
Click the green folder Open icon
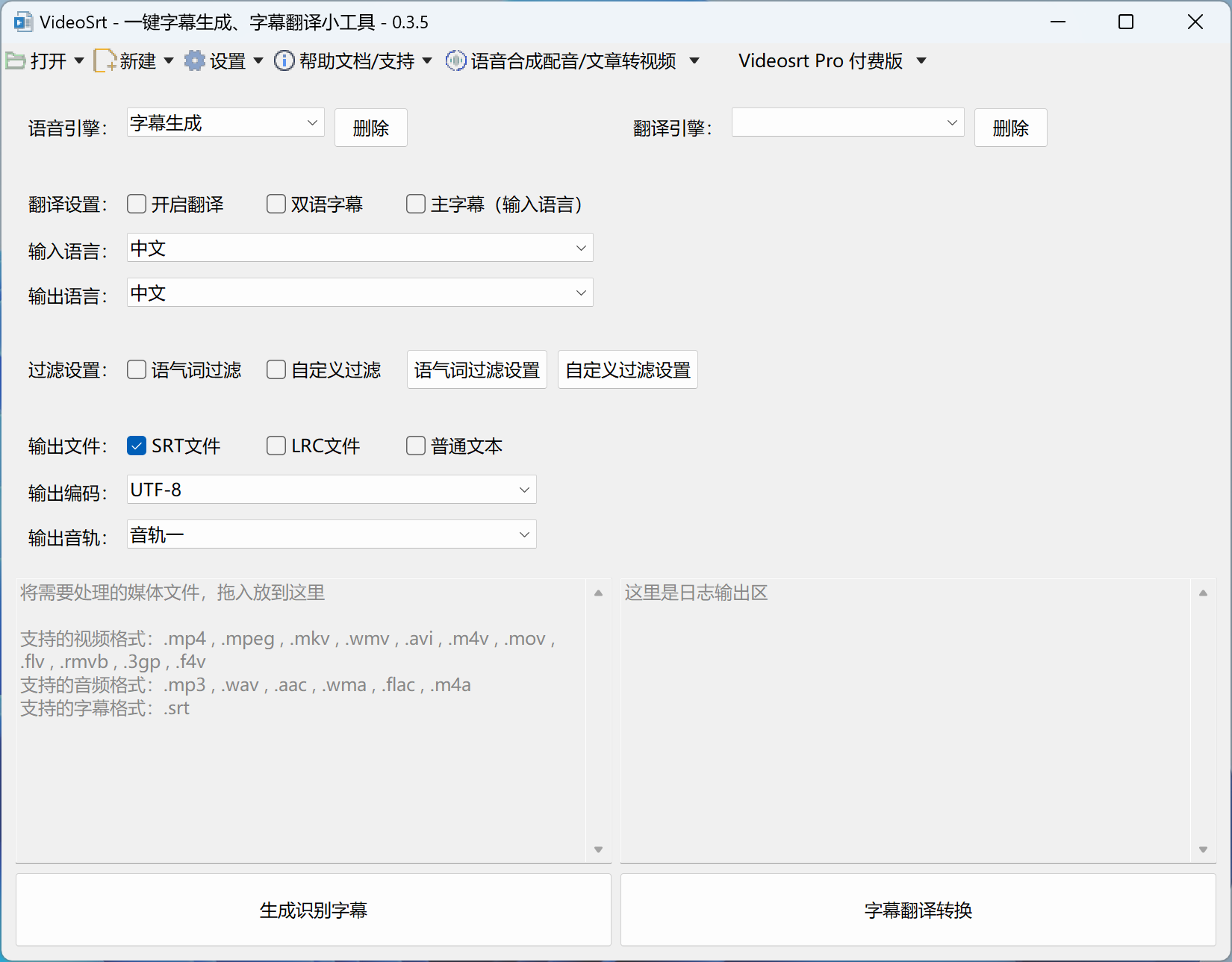[x=16, y=61]
